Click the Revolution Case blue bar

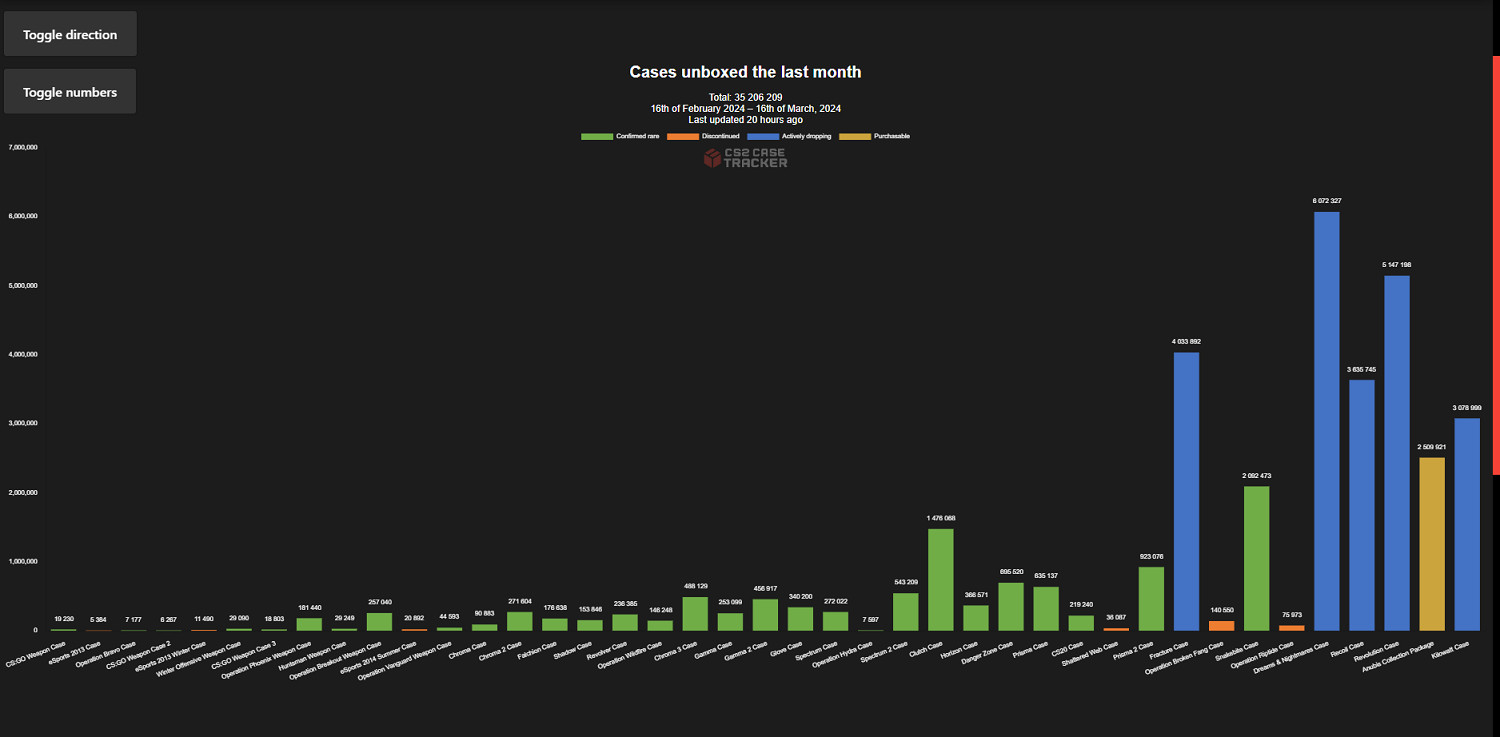[1396, 452]
